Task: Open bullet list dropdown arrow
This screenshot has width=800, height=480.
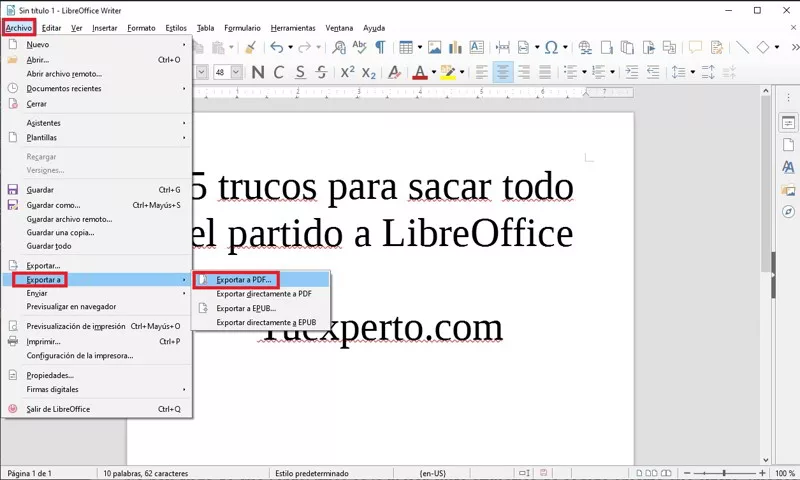Action: pyautogui.click(x=584, y=72)
